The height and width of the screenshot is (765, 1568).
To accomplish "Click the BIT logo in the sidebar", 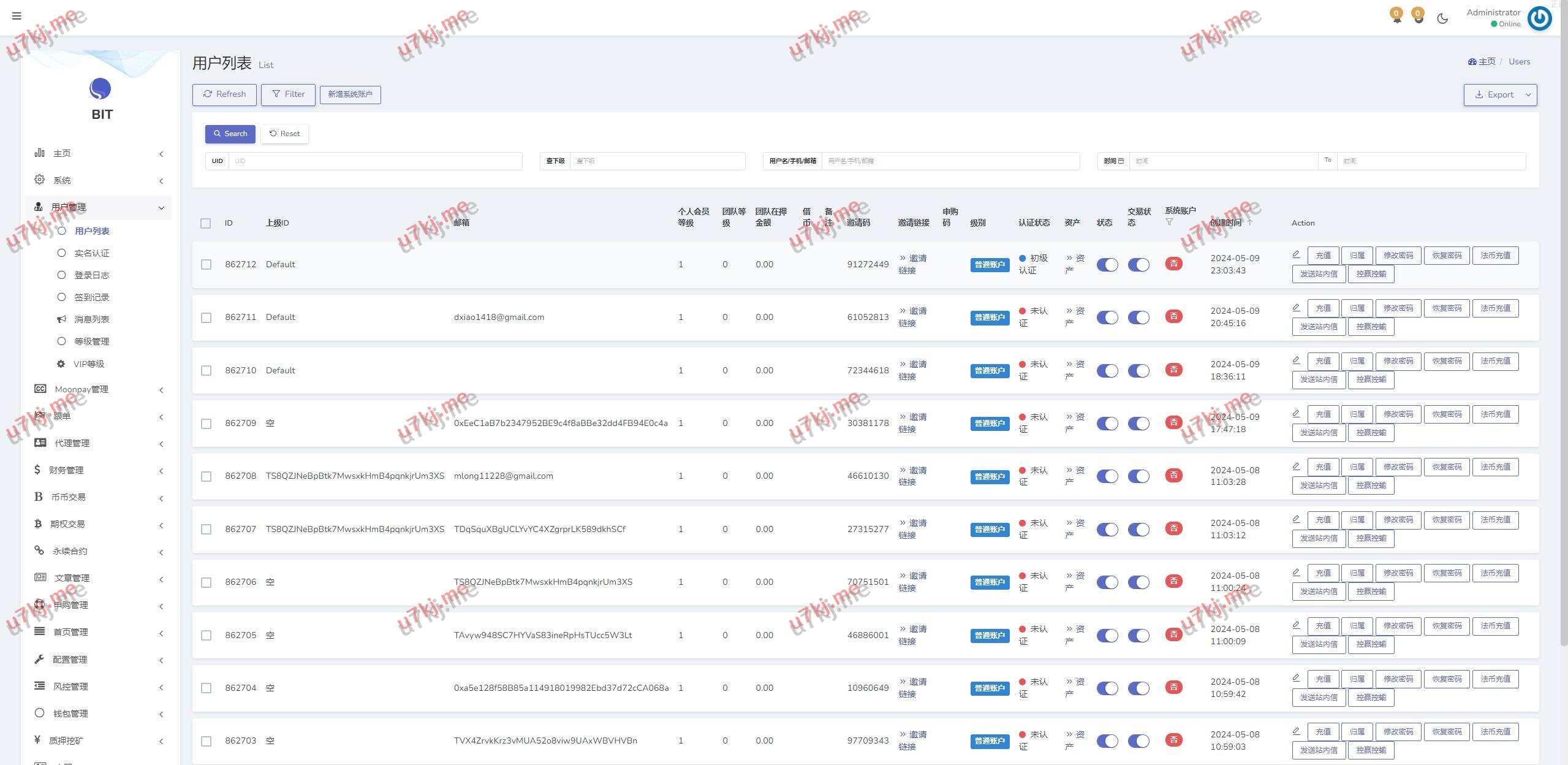I will click(100, 89).
